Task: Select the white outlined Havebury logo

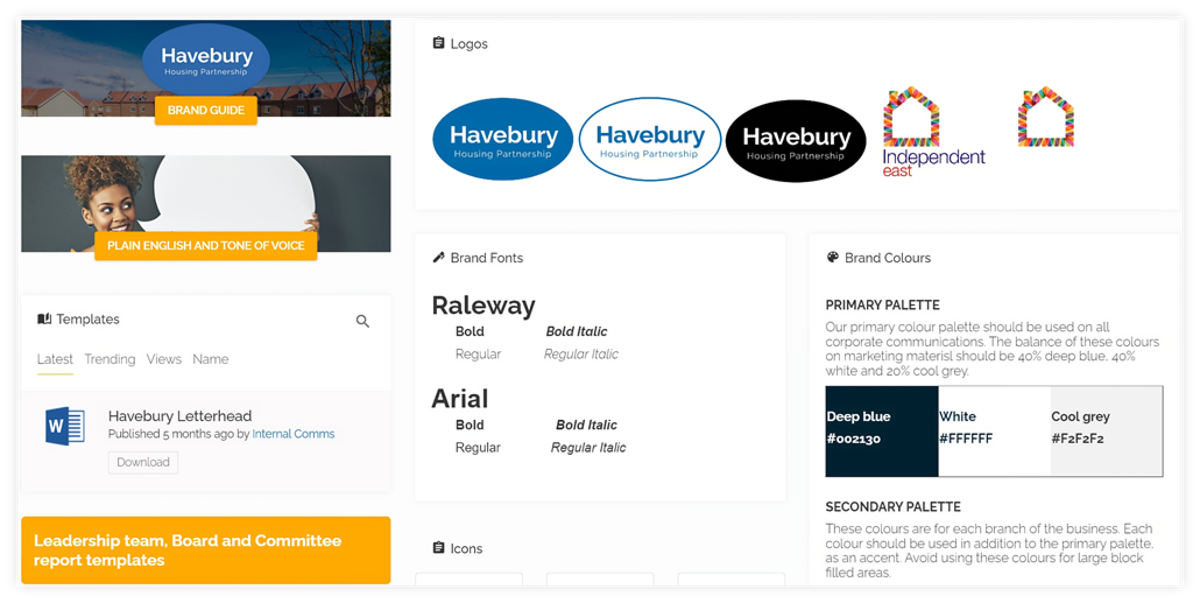Action: (x=649, y=137)
